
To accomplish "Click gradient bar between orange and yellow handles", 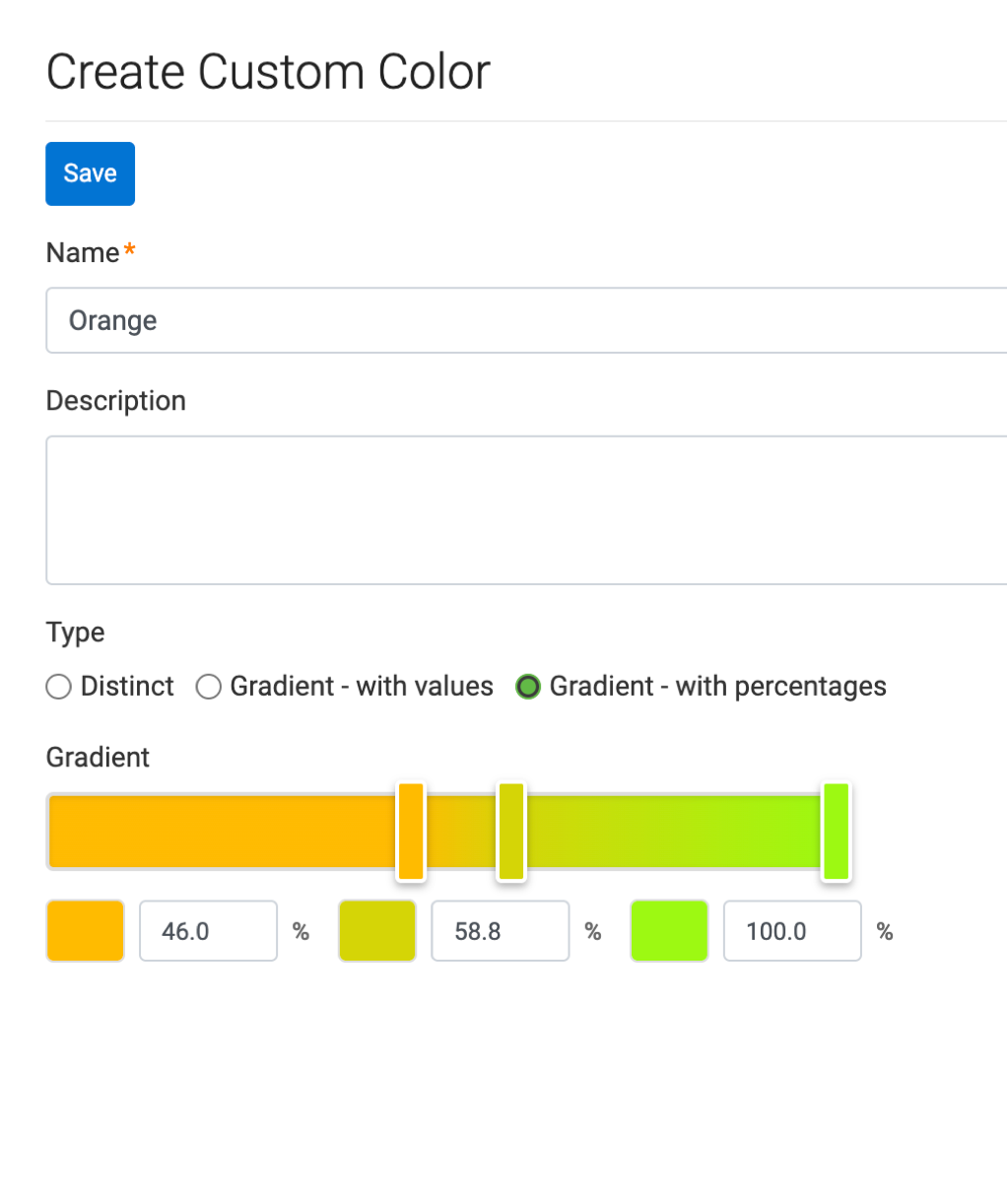I will click(461, 831).
